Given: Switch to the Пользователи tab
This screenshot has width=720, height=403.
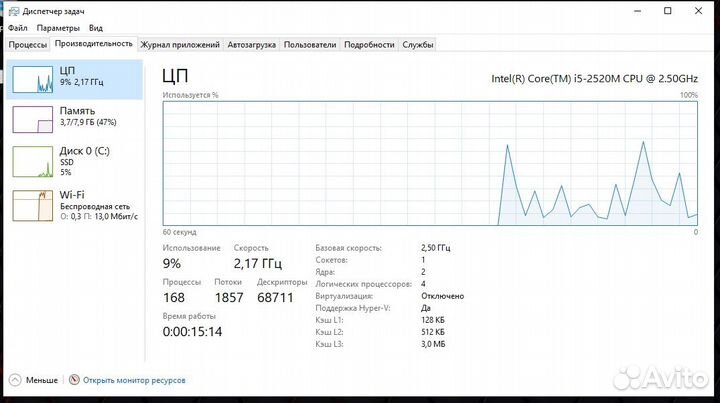Looking at the screenshot, I should pos(310,45).
